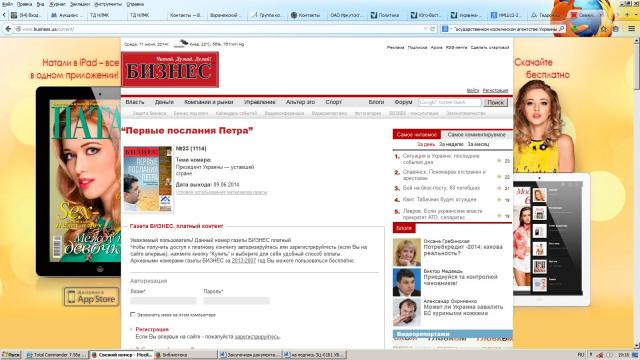Open Оксана Гребенская blog post thumbnail
The width and height of the screenshot is (640, 360).
point(407,252)
